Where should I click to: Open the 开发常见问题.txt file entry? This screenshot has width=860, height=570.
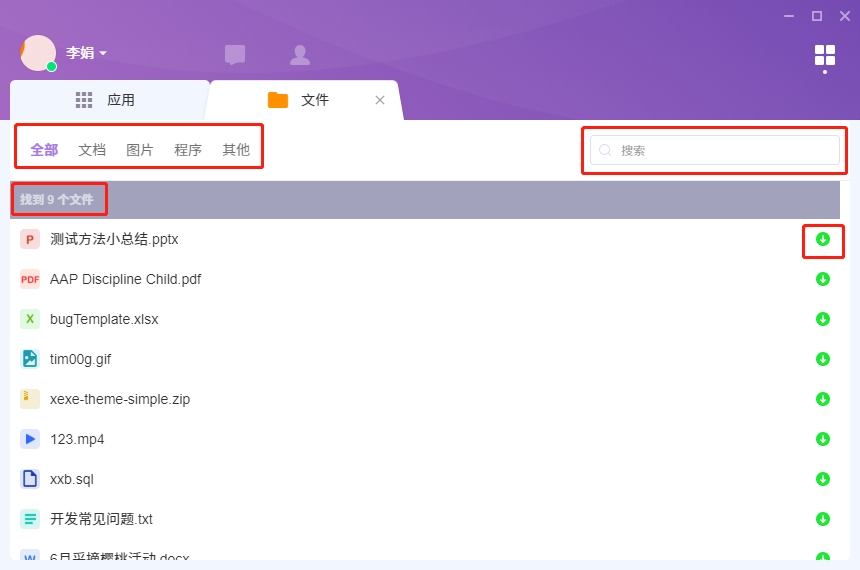click(101, 519)
